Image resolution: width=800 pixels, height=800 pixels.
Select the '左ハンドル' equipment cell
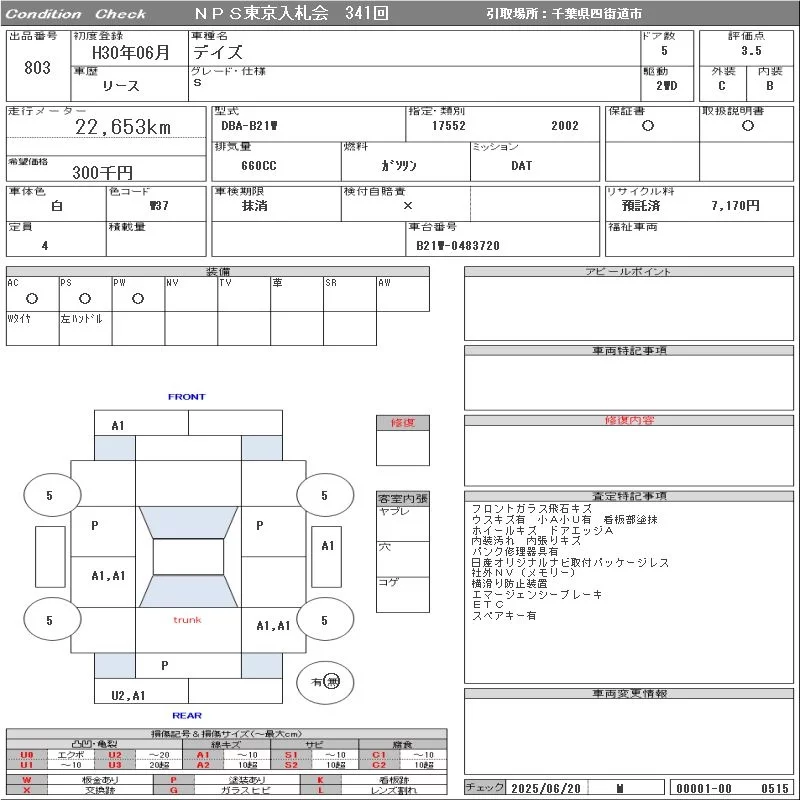[86, 329]
